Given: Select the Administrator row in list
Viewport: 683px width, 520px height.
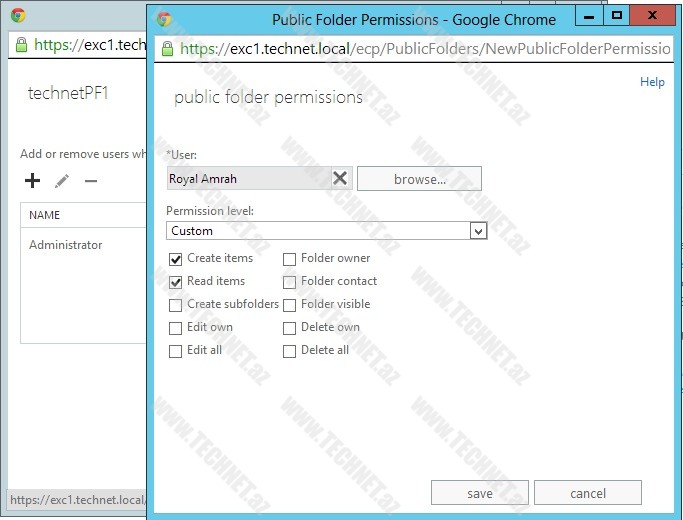Looking at the screenshot, I should [x=66, y=245].
